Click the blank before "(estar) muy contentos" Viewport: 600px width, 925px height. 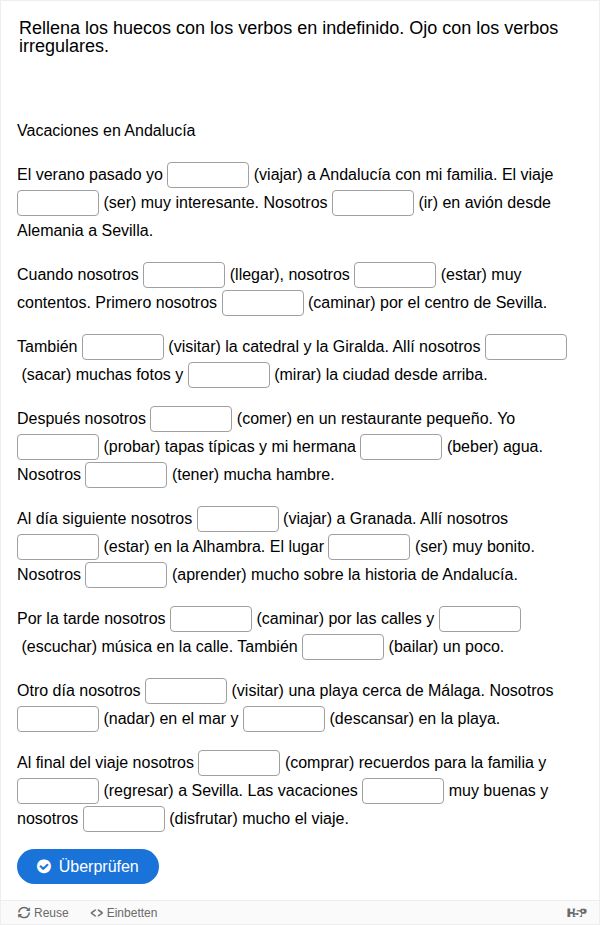[x=395, y=275]
